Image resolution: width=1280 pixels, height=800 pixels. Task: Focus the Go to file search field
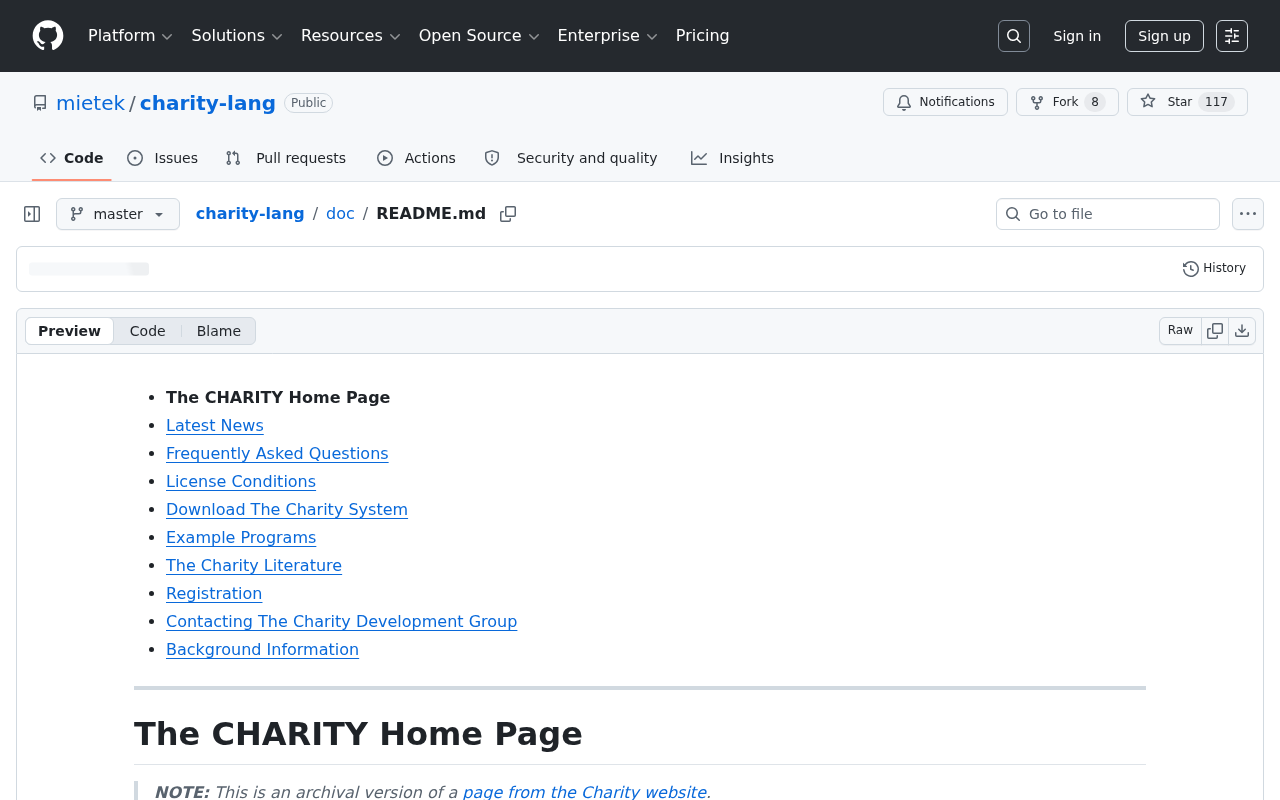tap(1108, 214)
